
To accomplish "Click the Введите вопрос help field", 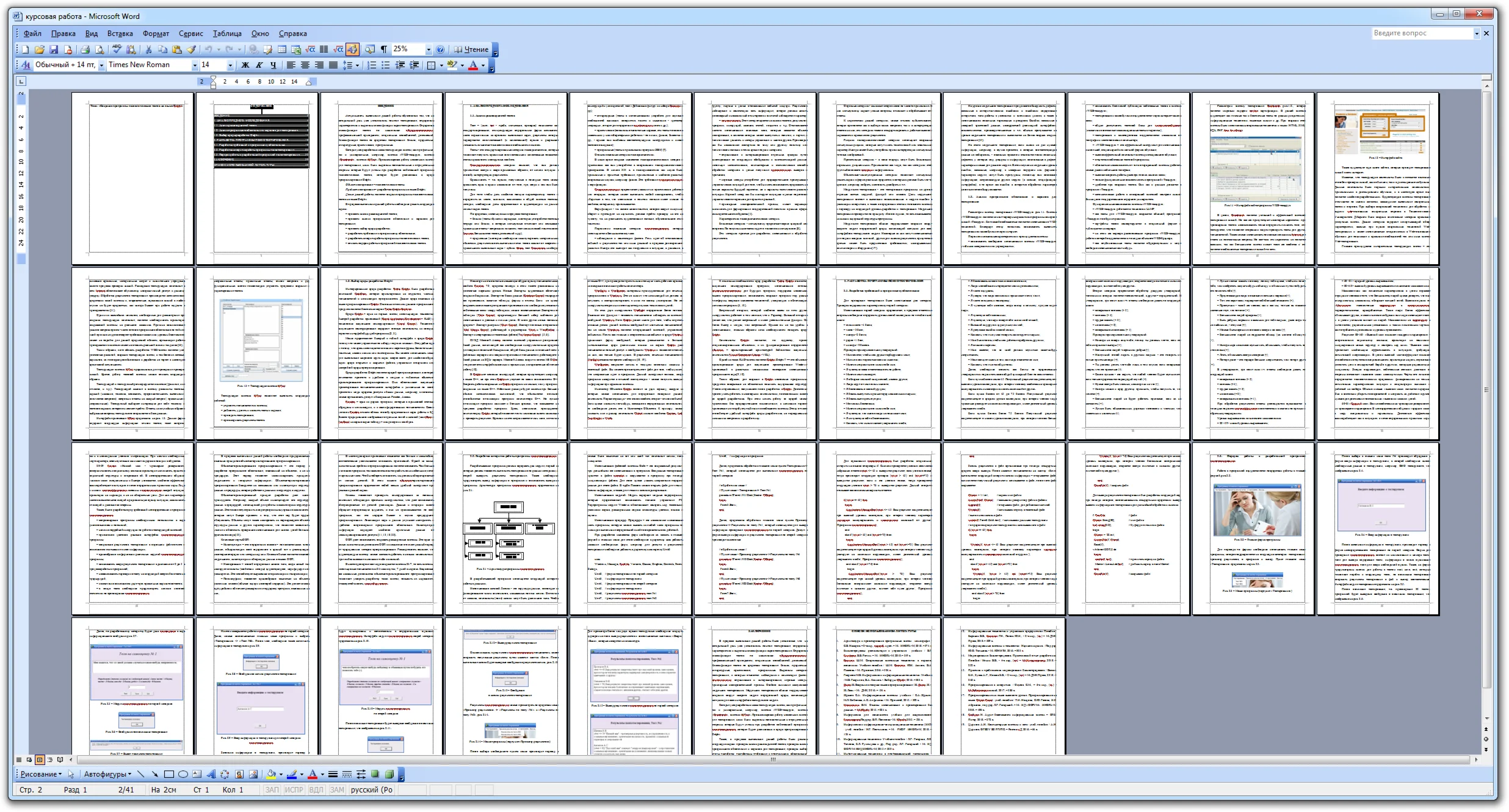I will pos(1422,33).
